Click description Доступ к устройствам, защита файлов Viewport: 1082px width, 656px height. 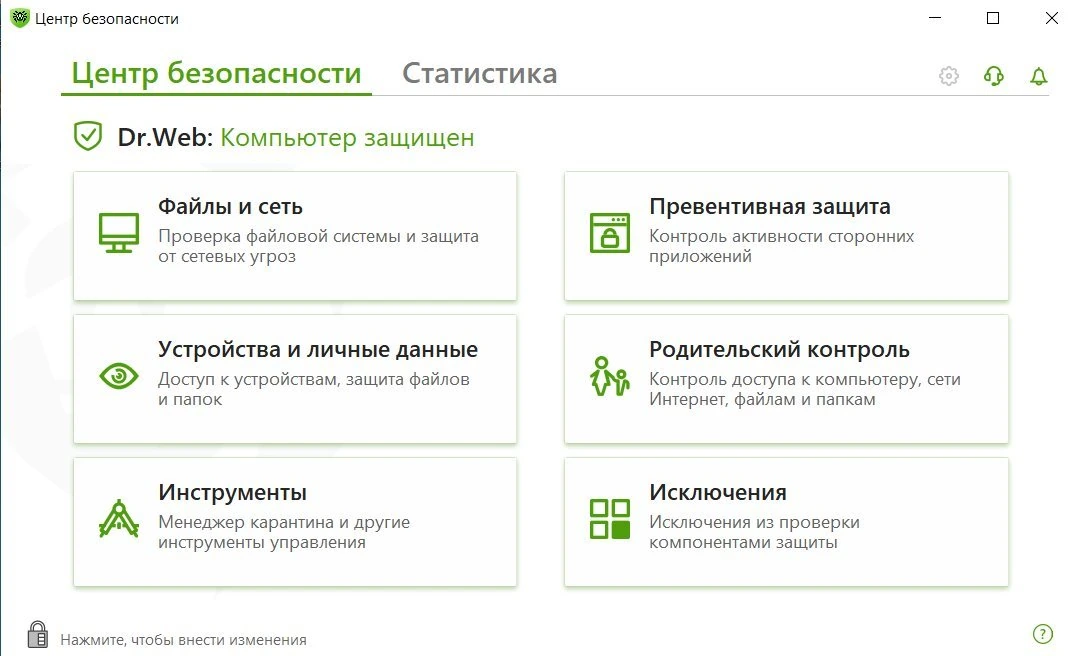click(313, 379)
